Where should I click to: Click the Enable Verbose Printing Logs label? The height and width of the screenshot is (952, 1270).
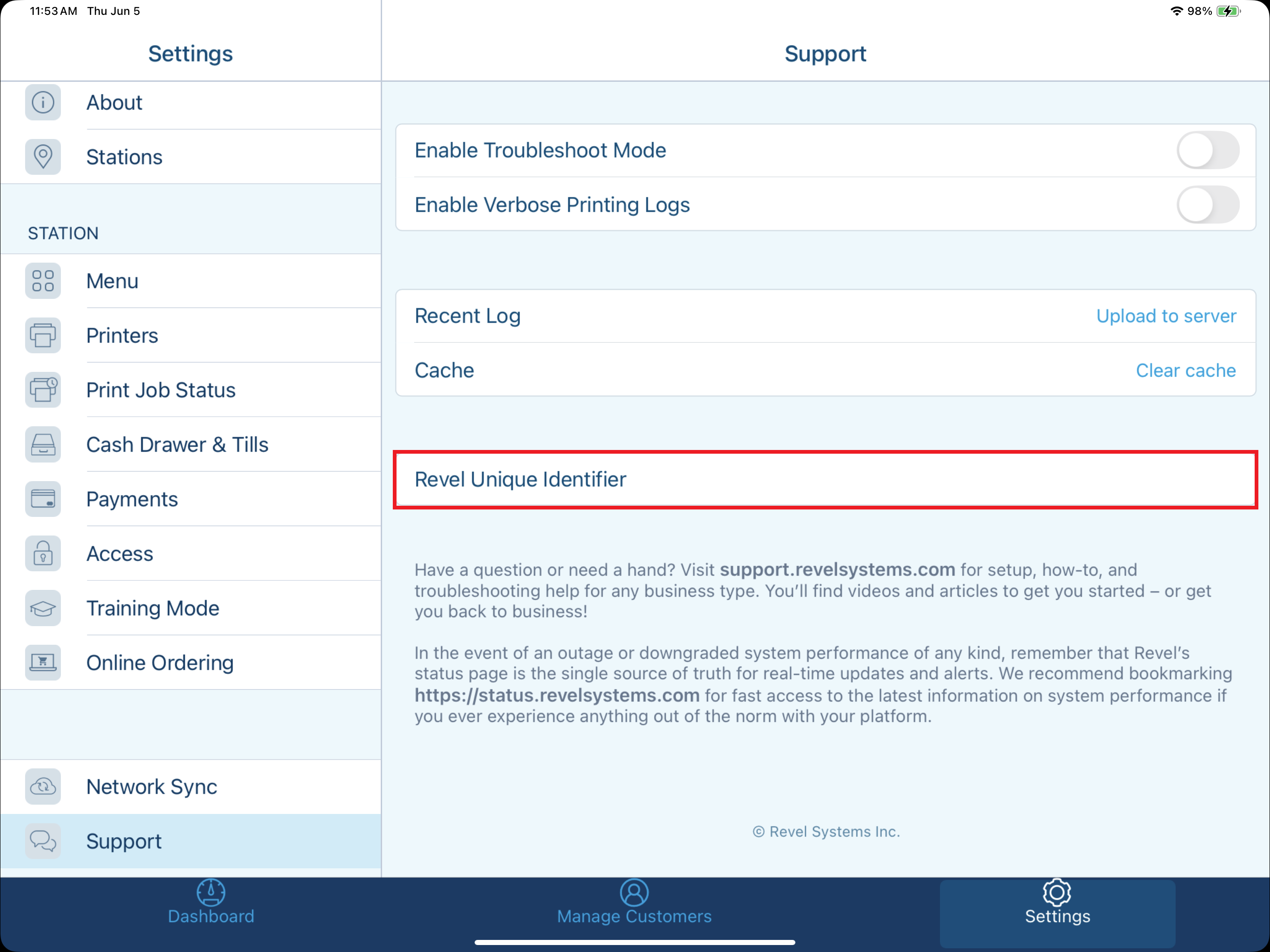(552, 205)
